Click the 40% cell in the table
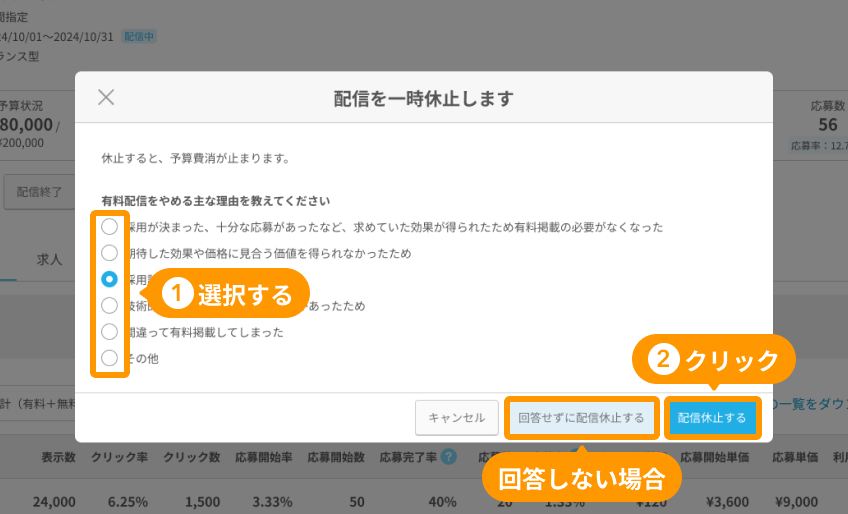 [442, 502]
